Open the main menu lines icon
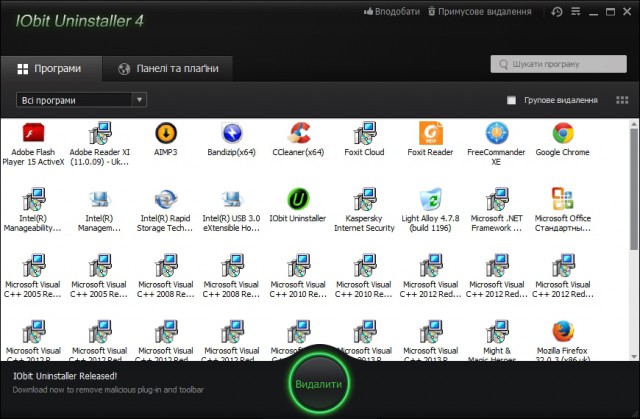The image size is (640, 419). 576,12
